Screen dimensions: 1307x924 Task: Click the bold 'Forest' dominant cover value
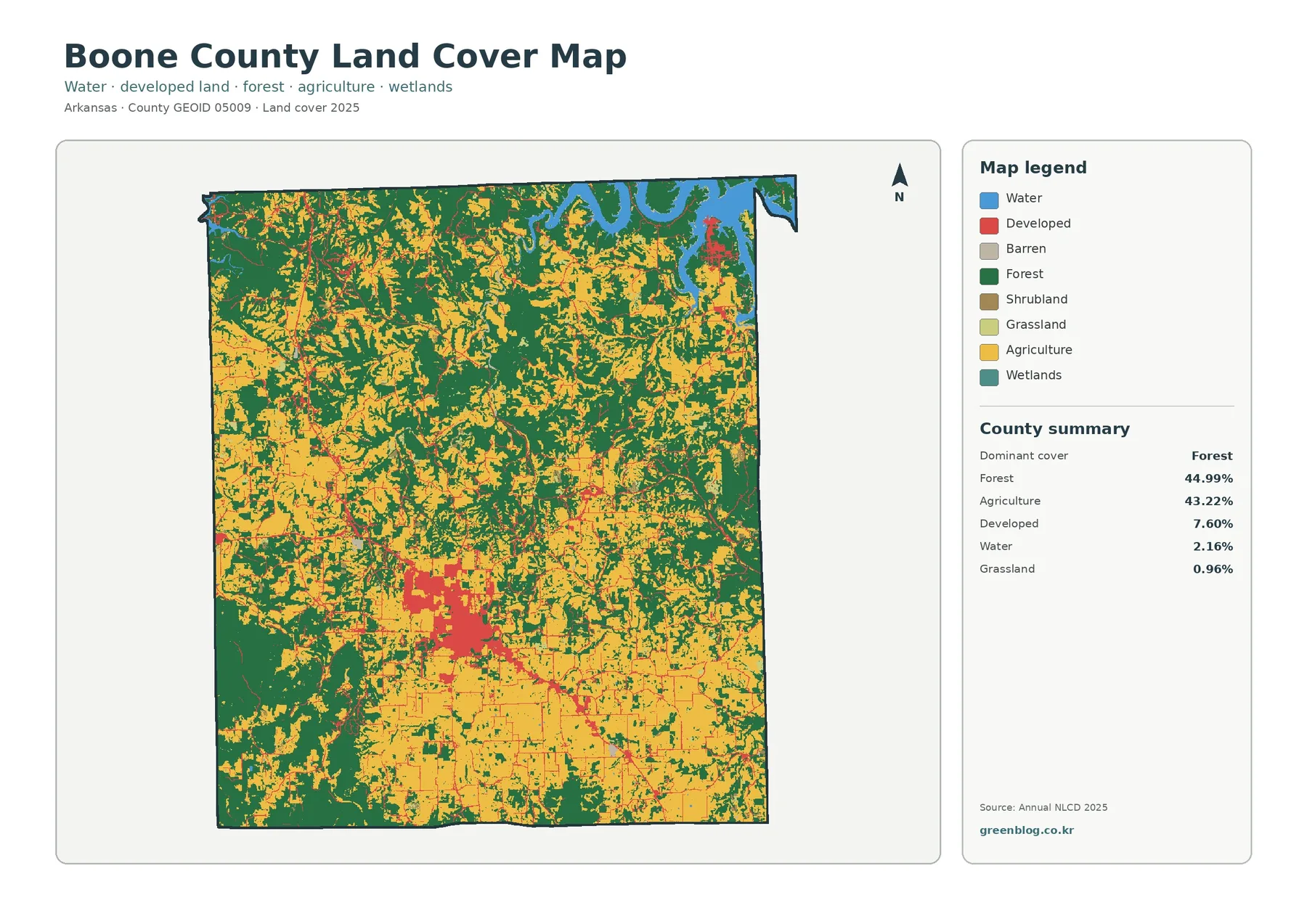tap(1212, 456)
